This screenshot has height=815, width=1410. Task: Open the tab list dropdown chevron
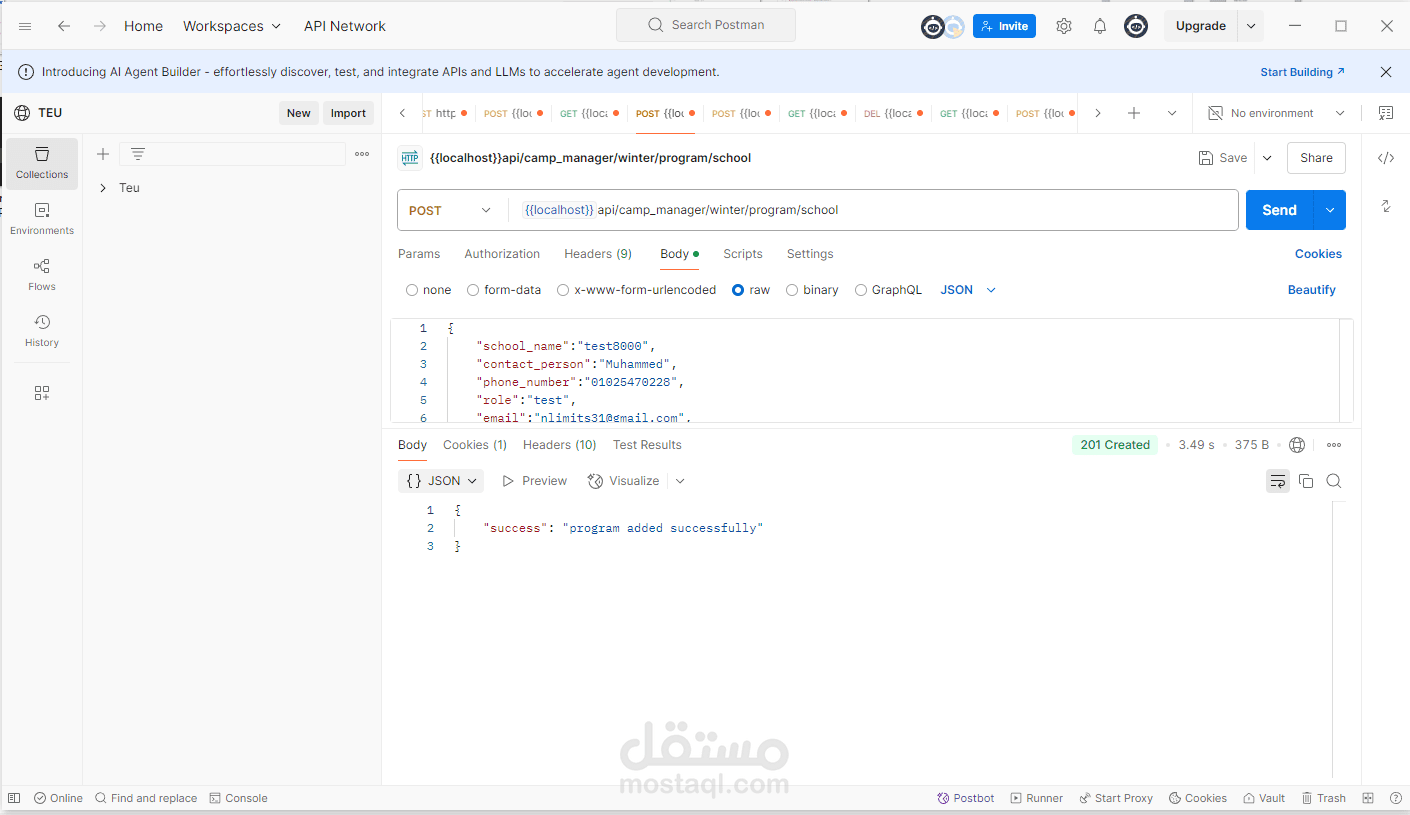pyautogui.click(x=1172, y=113)
